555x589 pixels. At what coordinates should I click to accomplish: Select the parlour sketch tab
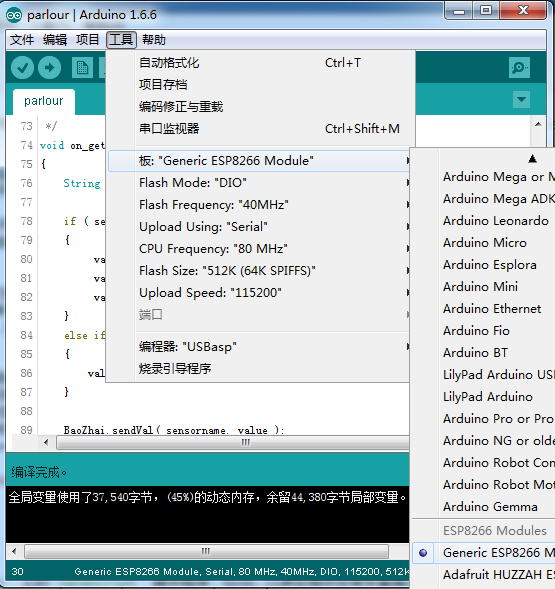[x=44, y=101]
